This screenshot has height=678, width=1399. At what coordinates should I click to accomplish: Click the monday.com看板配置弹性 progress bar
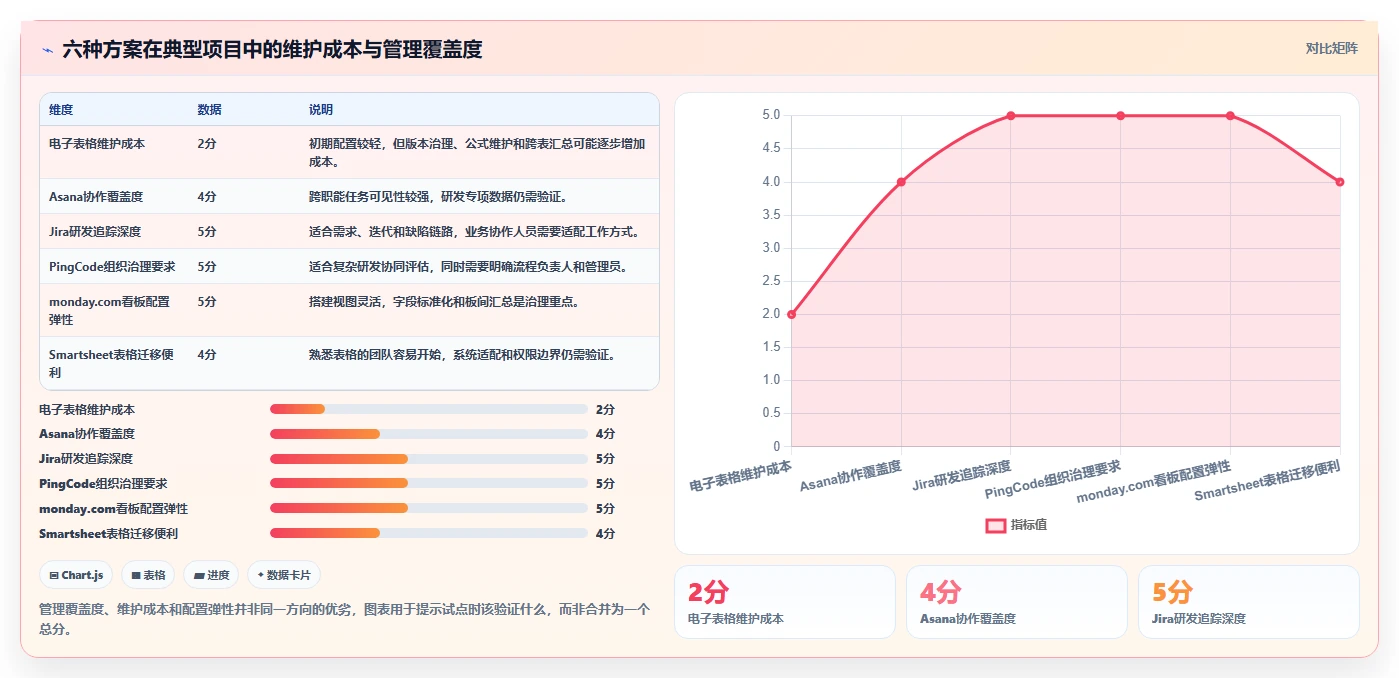(428, 508)
